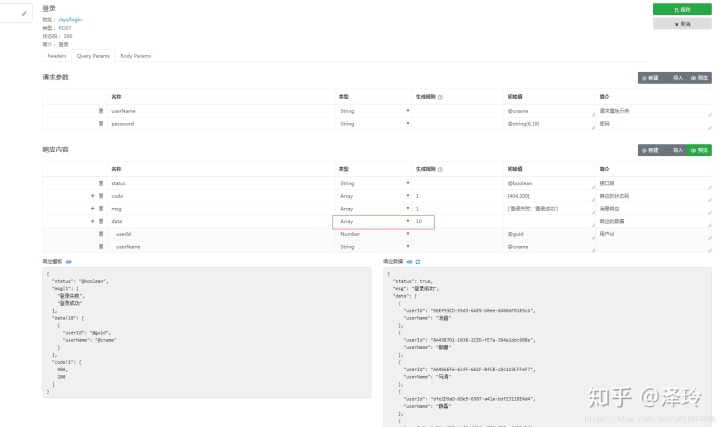Viewport: 720px width, 427px height.
Task: Click the green 保存 save button
Action: tap(682, 10)
